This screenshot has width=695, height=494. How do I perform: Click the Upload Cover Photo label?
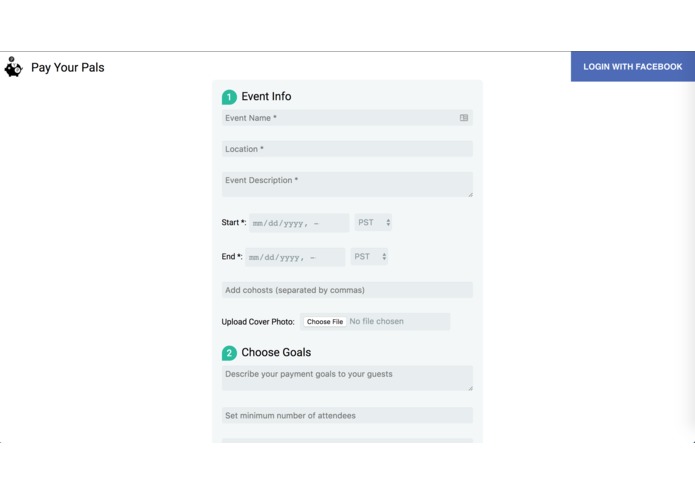pos(258,322)
